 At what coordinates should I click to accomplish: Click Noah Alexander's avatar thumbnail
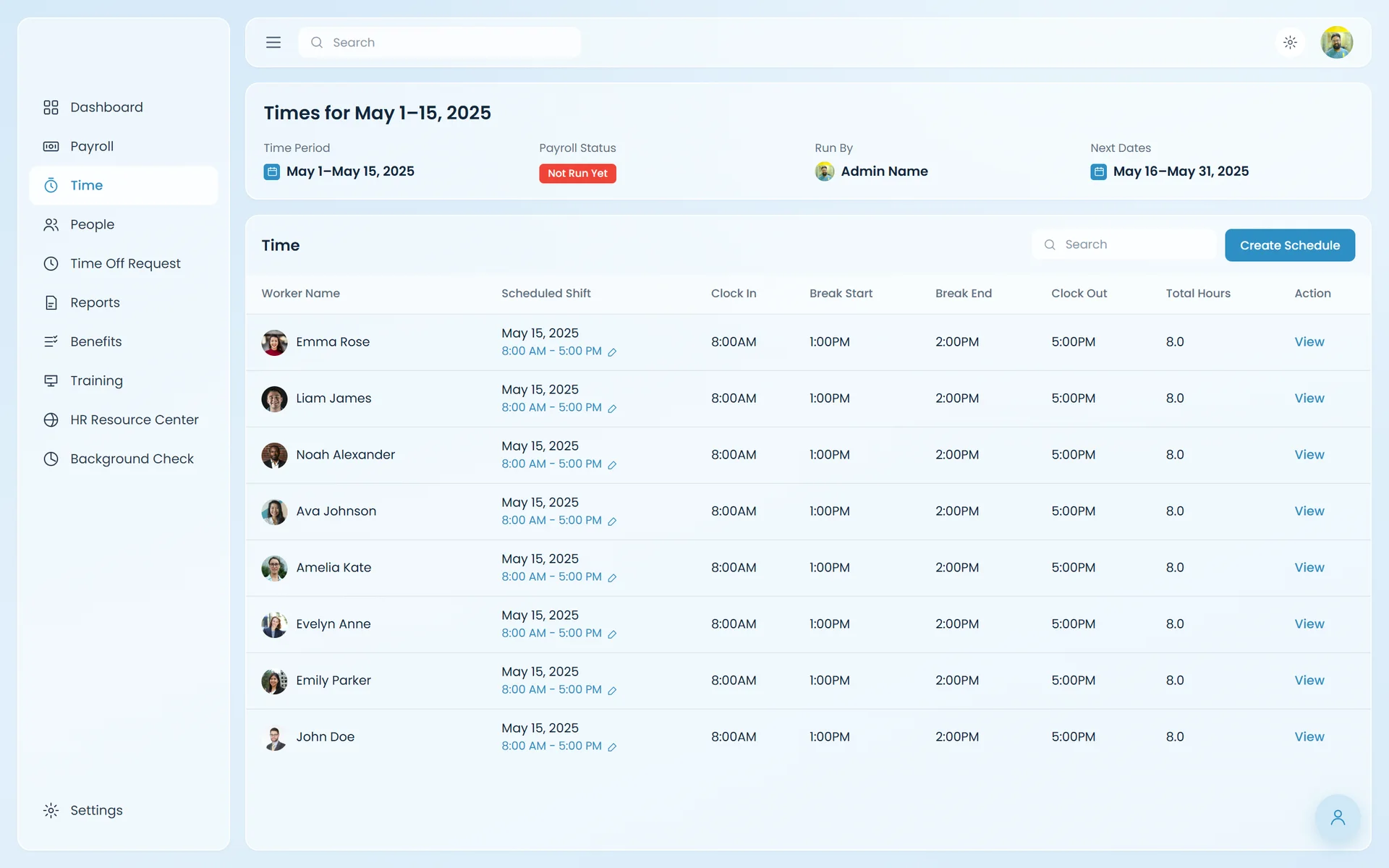[274, 456]
